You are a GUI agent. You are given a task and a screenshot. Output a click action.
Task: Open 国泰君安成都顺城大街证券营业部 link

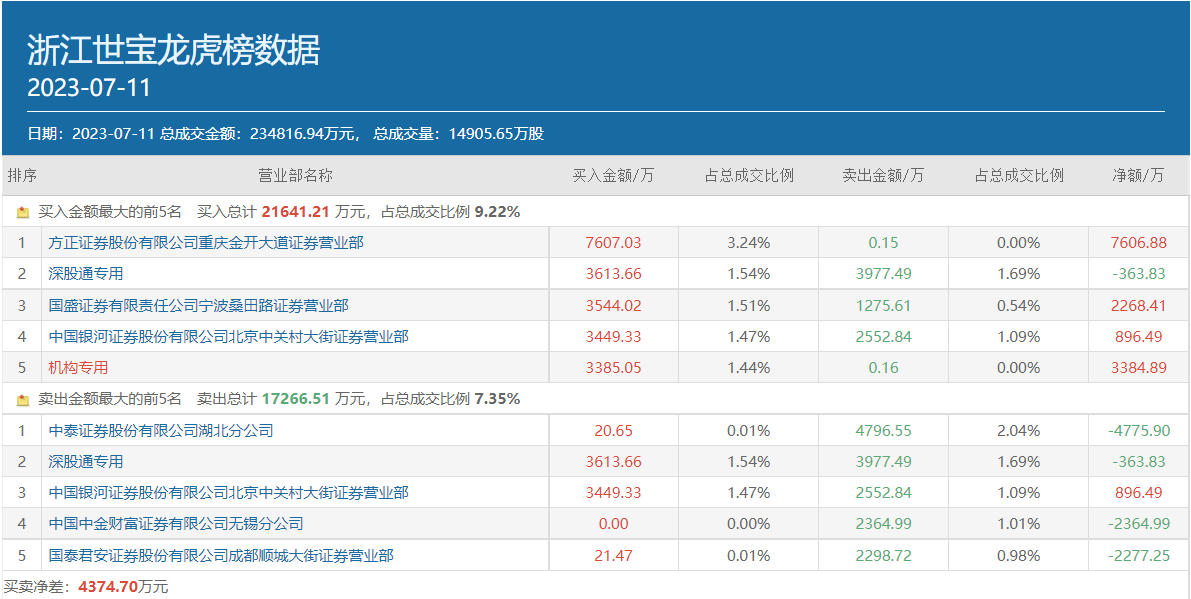tap(221, 555)
